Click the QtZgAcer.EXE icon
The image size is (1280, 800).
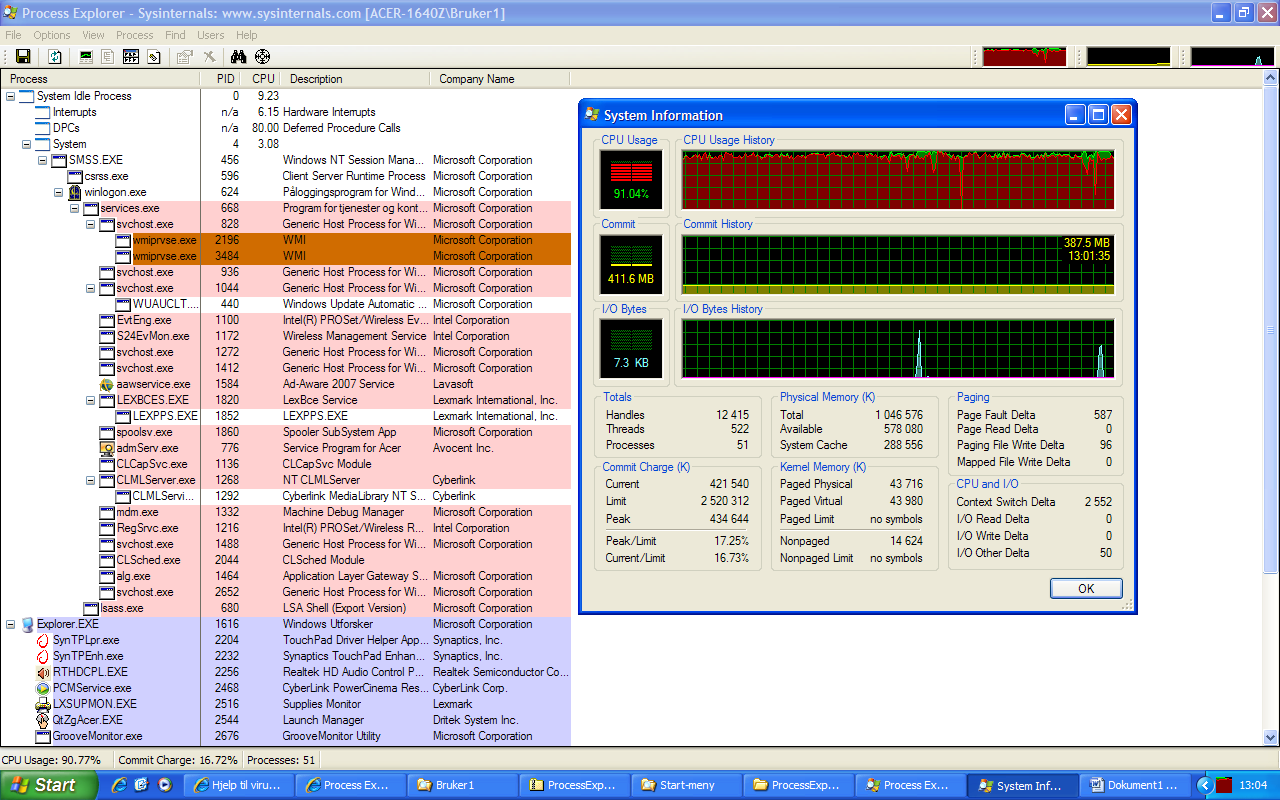tap(43, 720)
